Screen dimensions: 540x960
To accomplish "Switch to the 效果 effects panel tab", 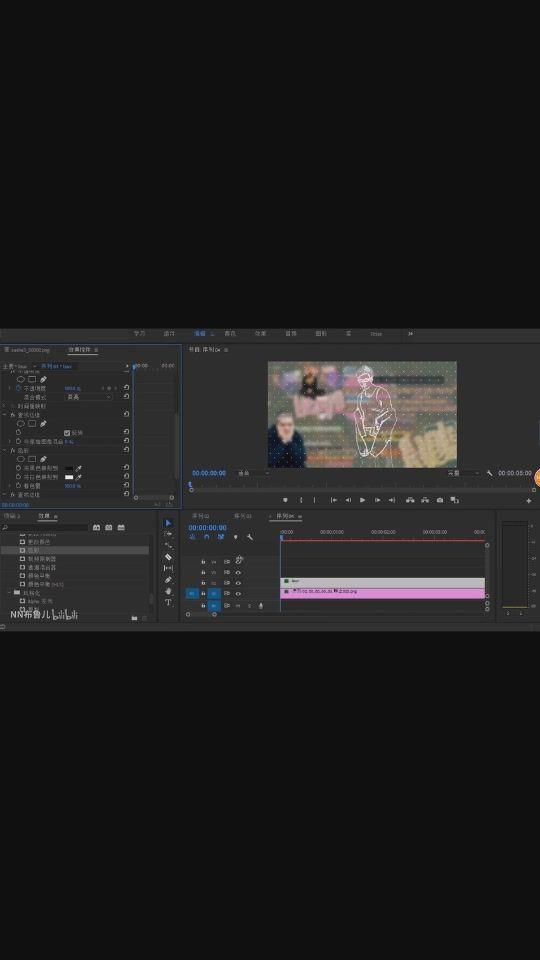I will pos(45,516).
